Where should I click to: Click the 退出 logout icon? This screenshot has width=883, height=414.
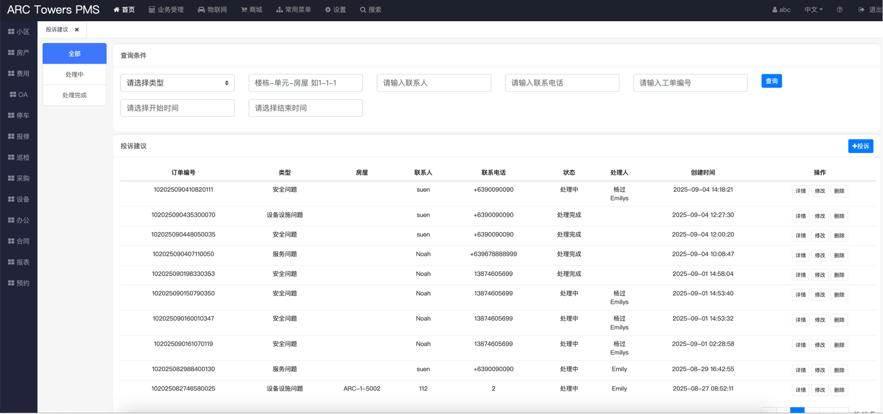click(862, 10)
